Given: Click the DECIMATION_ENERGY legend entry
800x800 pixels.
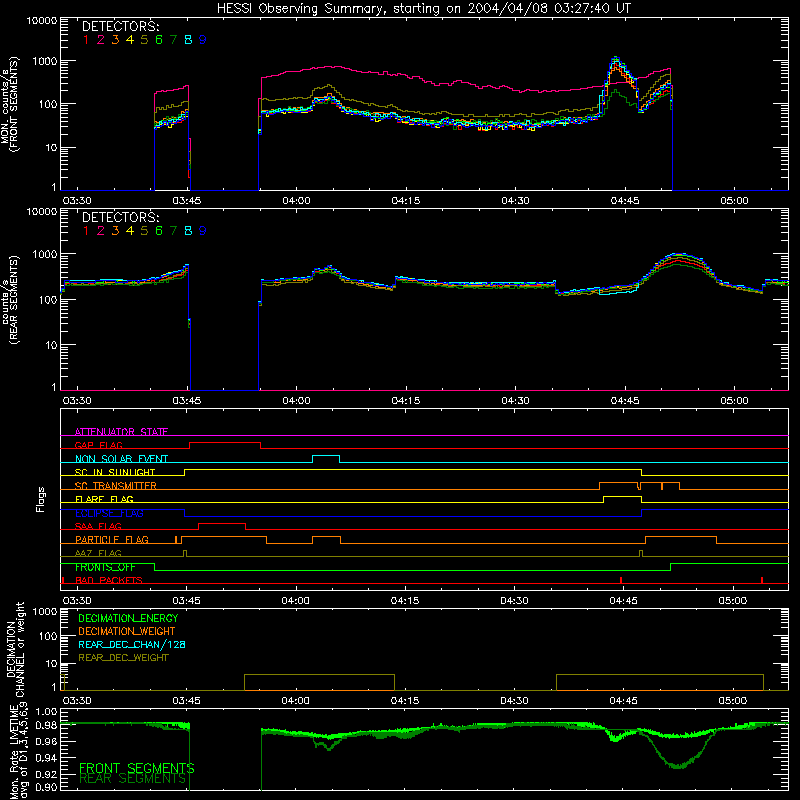Looking at the screenshot, I should point(128,618).
